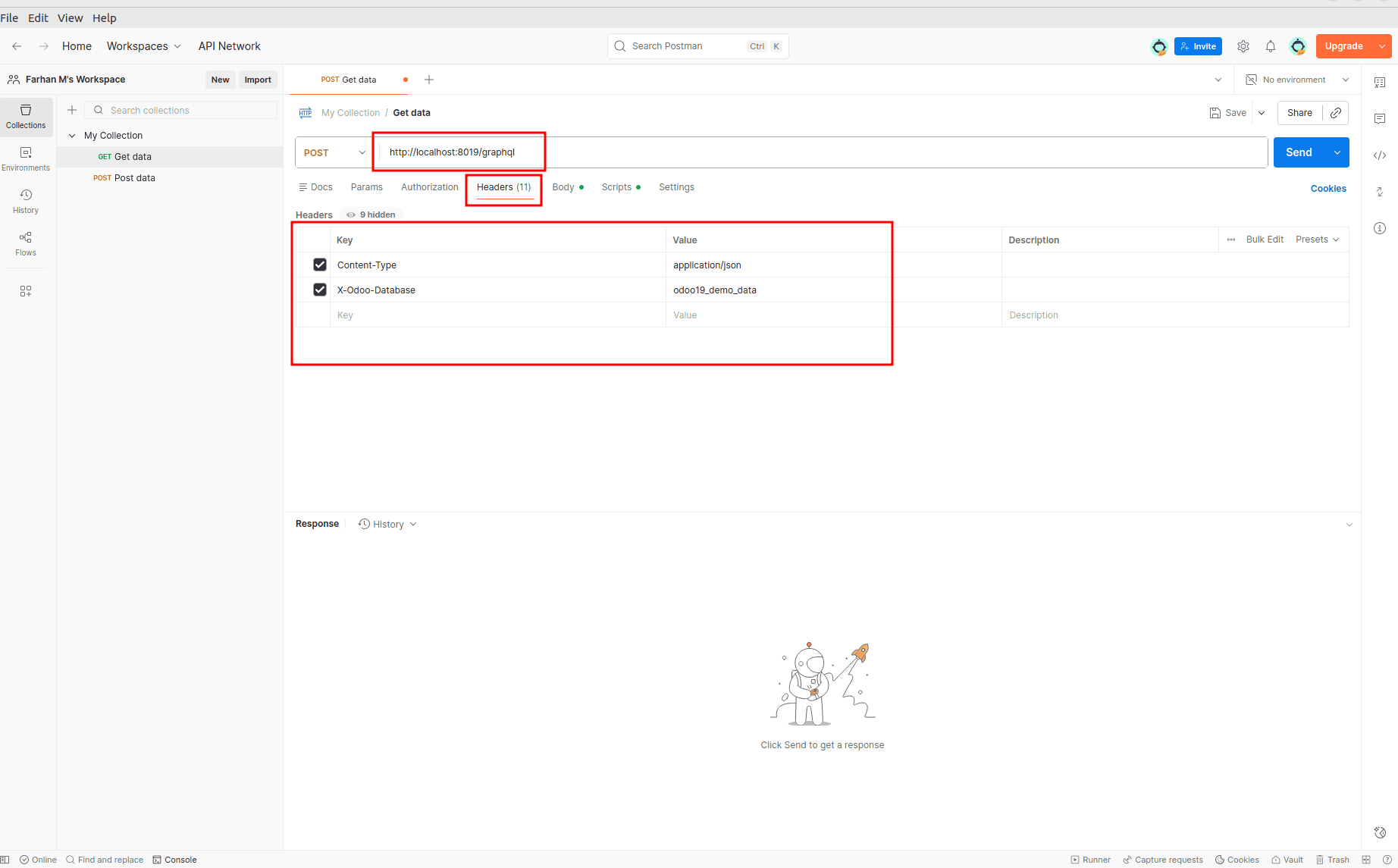Collapse the response pane chevron
Viewport: 1398px width, 868px height.
pyautogui.click(x=1349, y=525)
